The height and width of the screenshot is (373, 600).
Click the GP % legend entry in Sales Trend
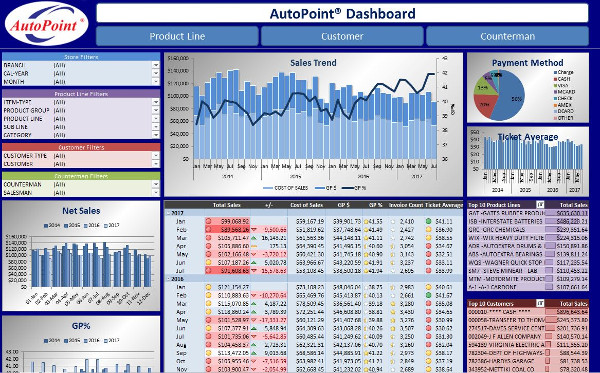pyautogui.click(x=354, y=188)
